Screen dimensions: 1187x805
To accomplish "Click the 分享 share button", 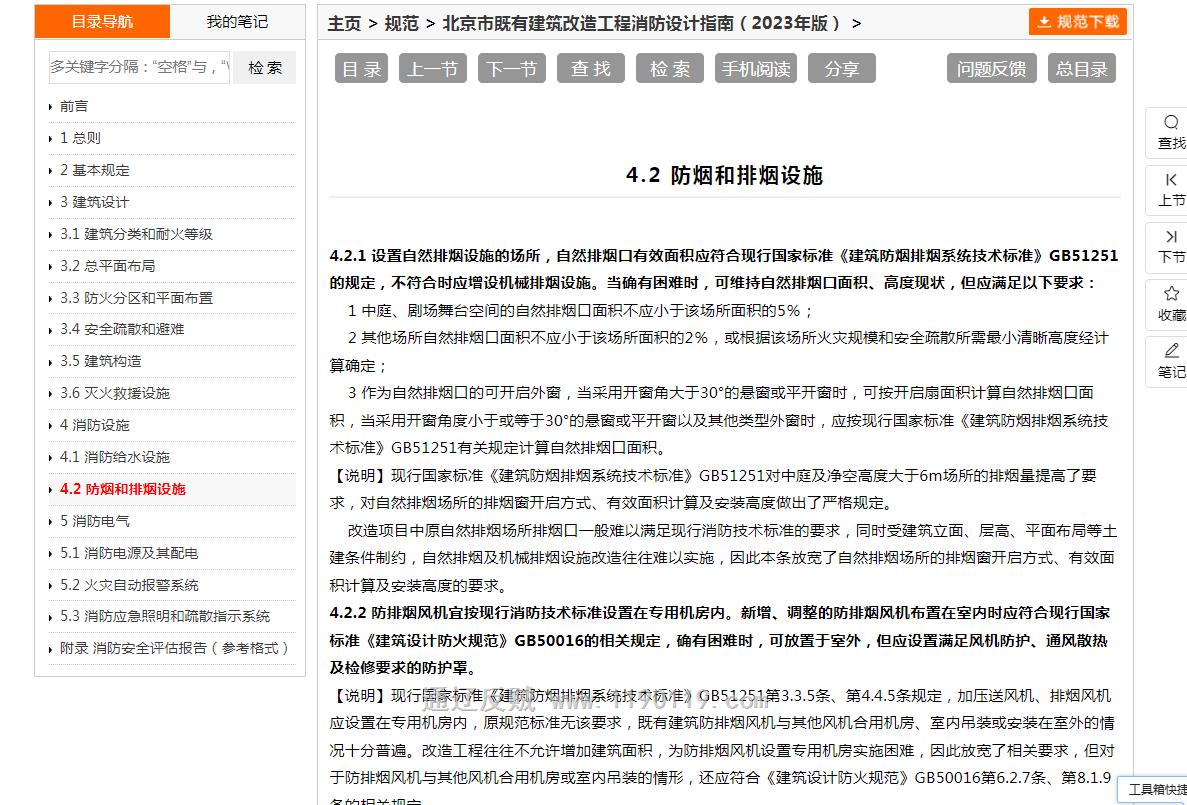I will pyautogui.click(x=842, y=69).
